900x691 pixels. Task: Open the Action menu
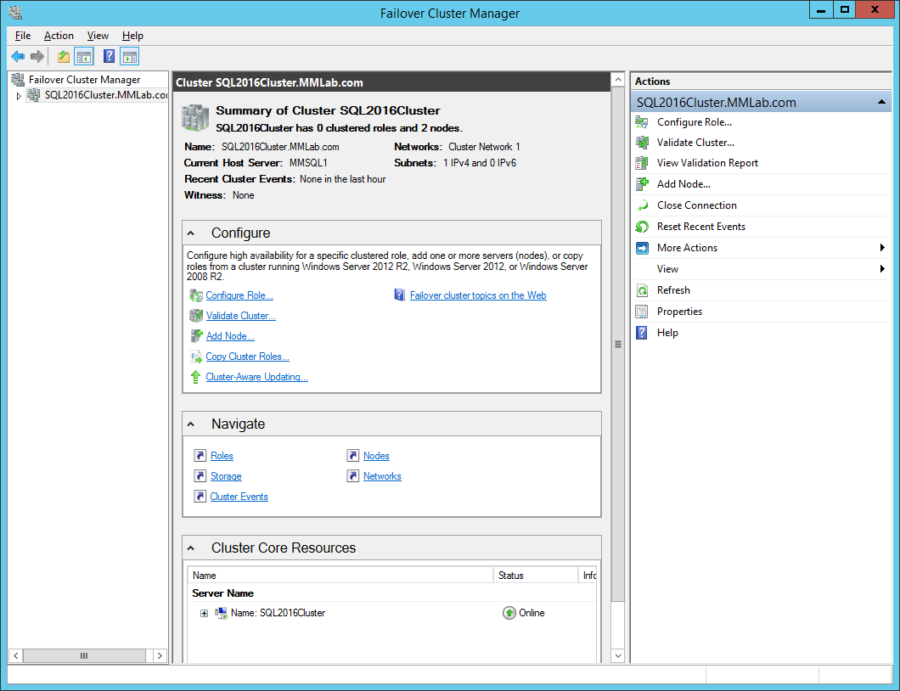[58, 35]
